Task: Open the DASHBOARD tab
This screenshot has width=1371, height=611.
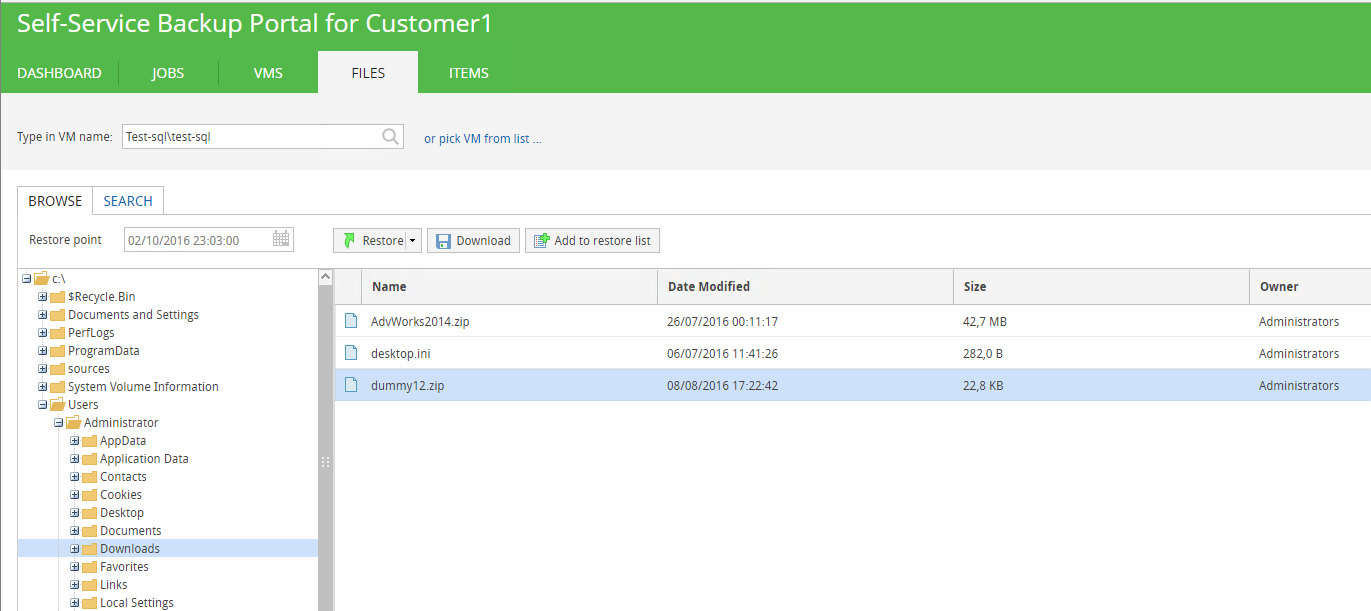Action: (x=59, y=73)
